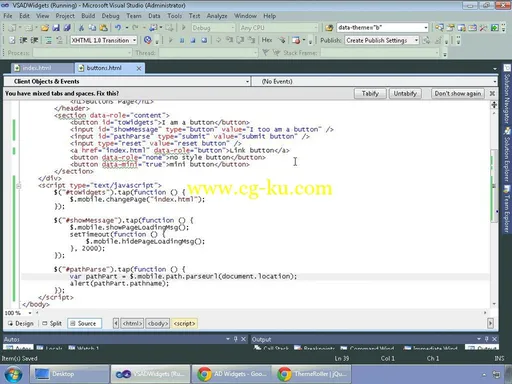Viewport: 512px width, 384px height.
Task: Click the Don't show again button
Action: (457, 94)
